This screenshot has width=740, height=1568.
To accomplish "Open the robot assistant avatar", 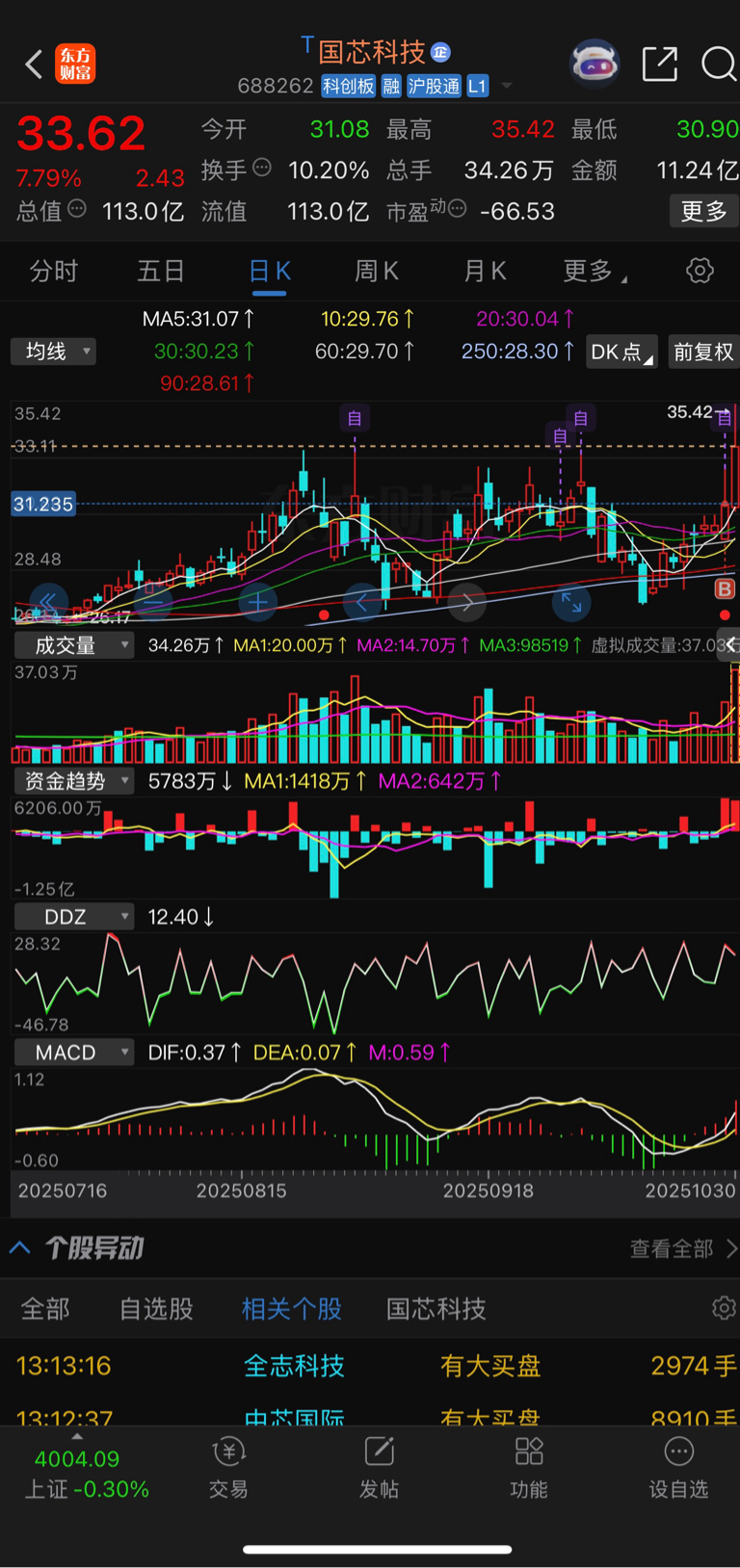I will [x=595, y=64].
